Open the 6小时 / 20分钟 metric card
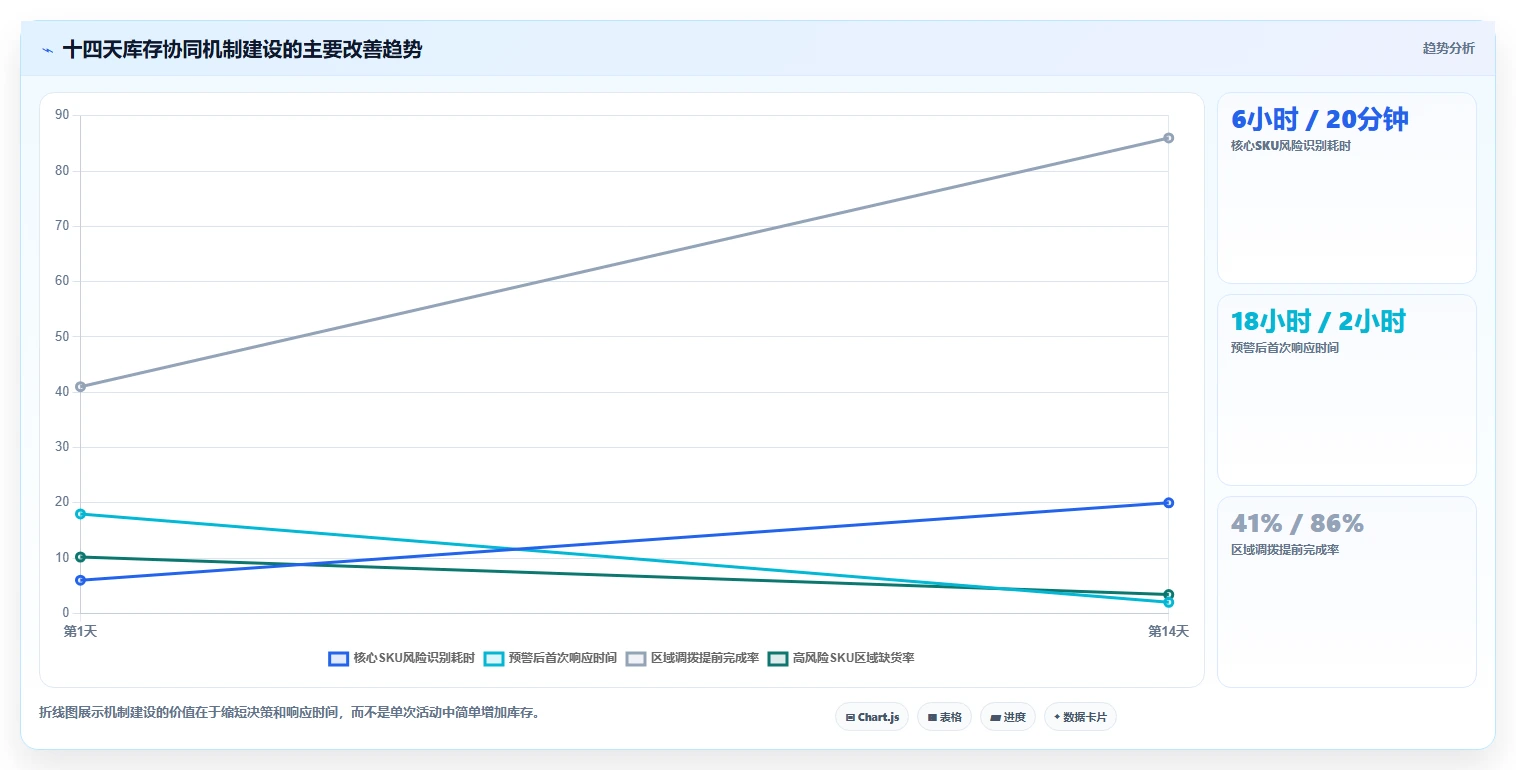This screenshot has height=770, width=1516. (x=1346, y=188)
